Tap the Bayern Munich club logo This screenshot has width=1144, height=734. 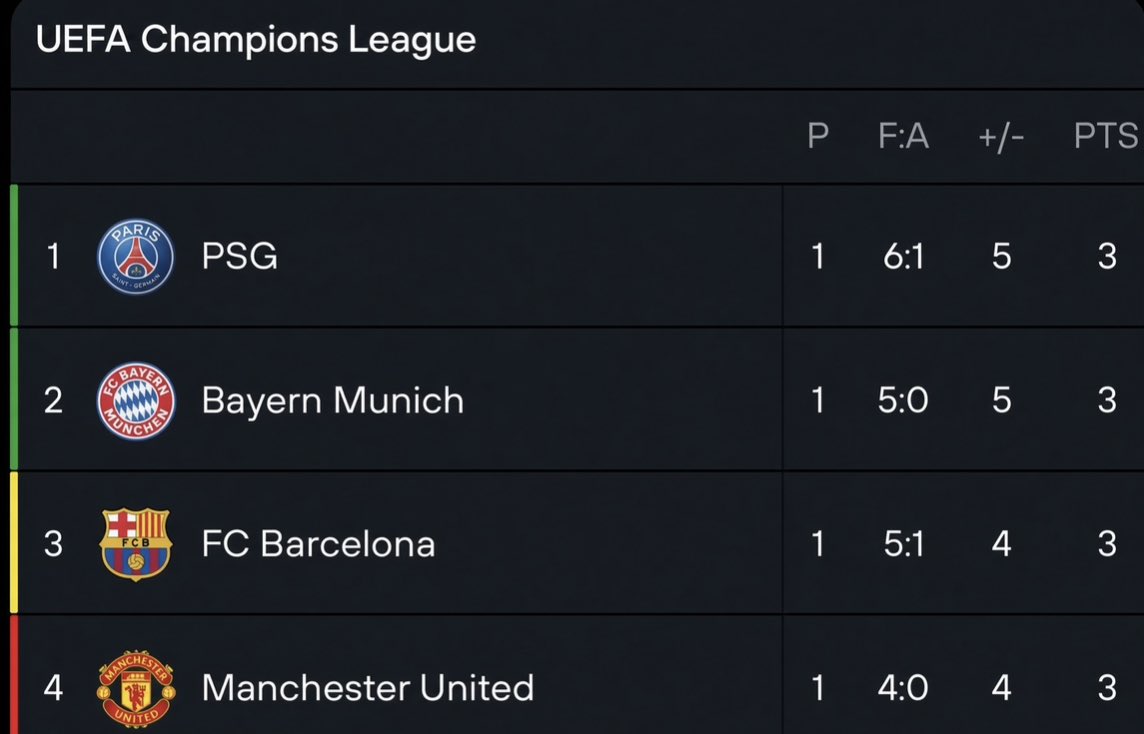point(136,400)
